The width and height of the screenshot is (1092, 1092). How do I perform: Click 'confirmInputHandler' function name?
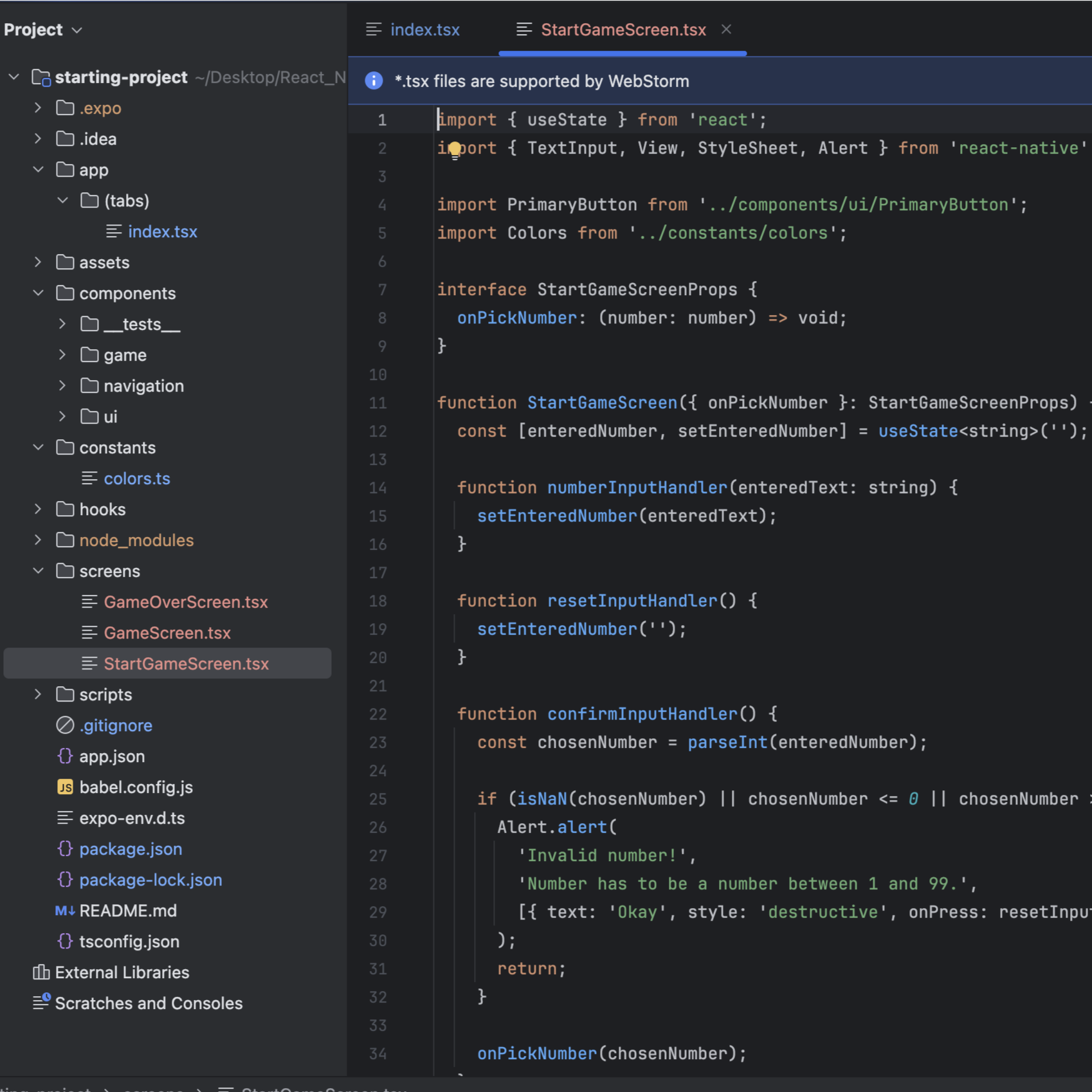pos(642,714)
